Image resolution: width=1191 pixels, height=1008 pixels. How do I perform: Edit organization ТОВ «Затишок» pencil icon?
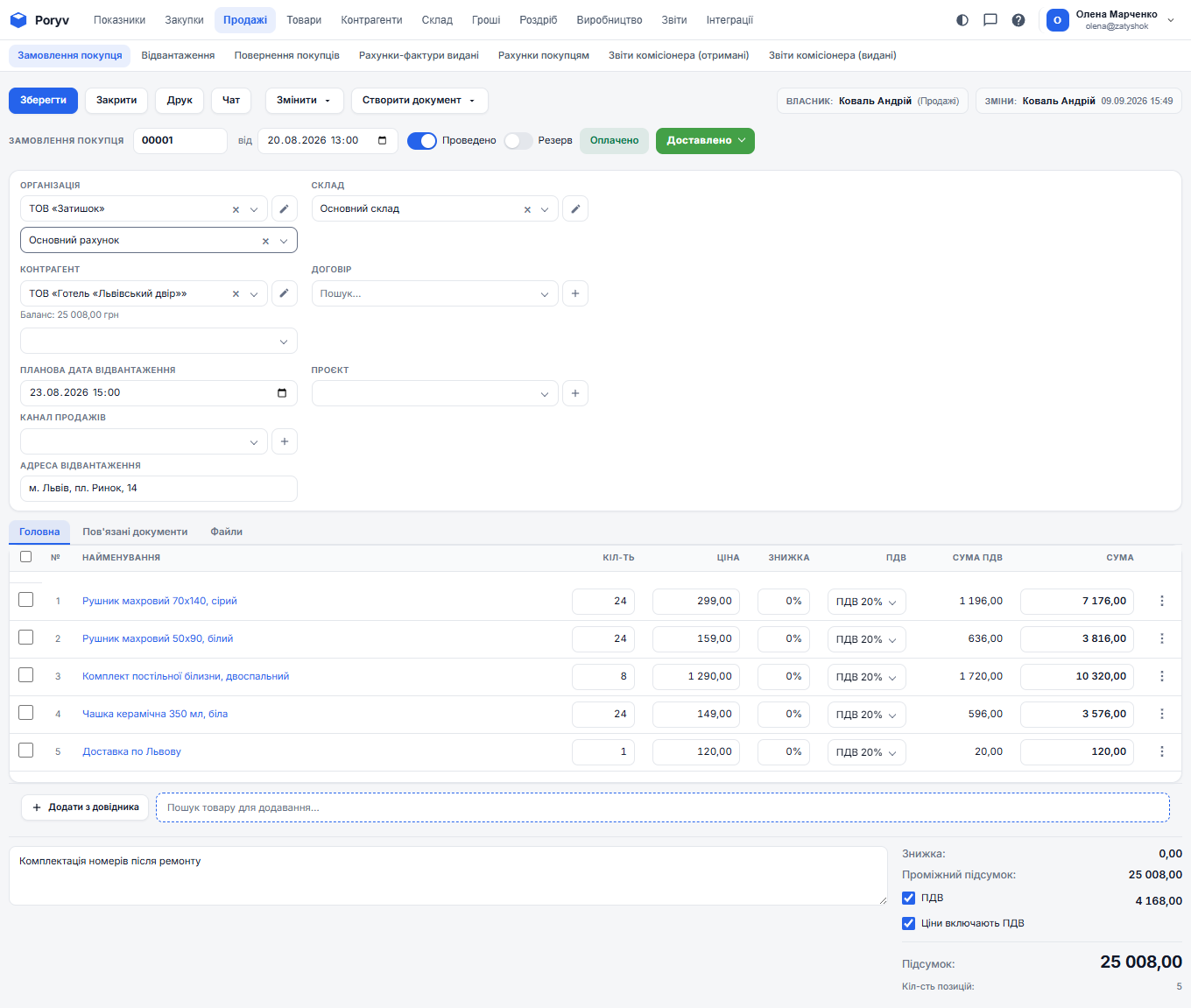coord(284,209)
